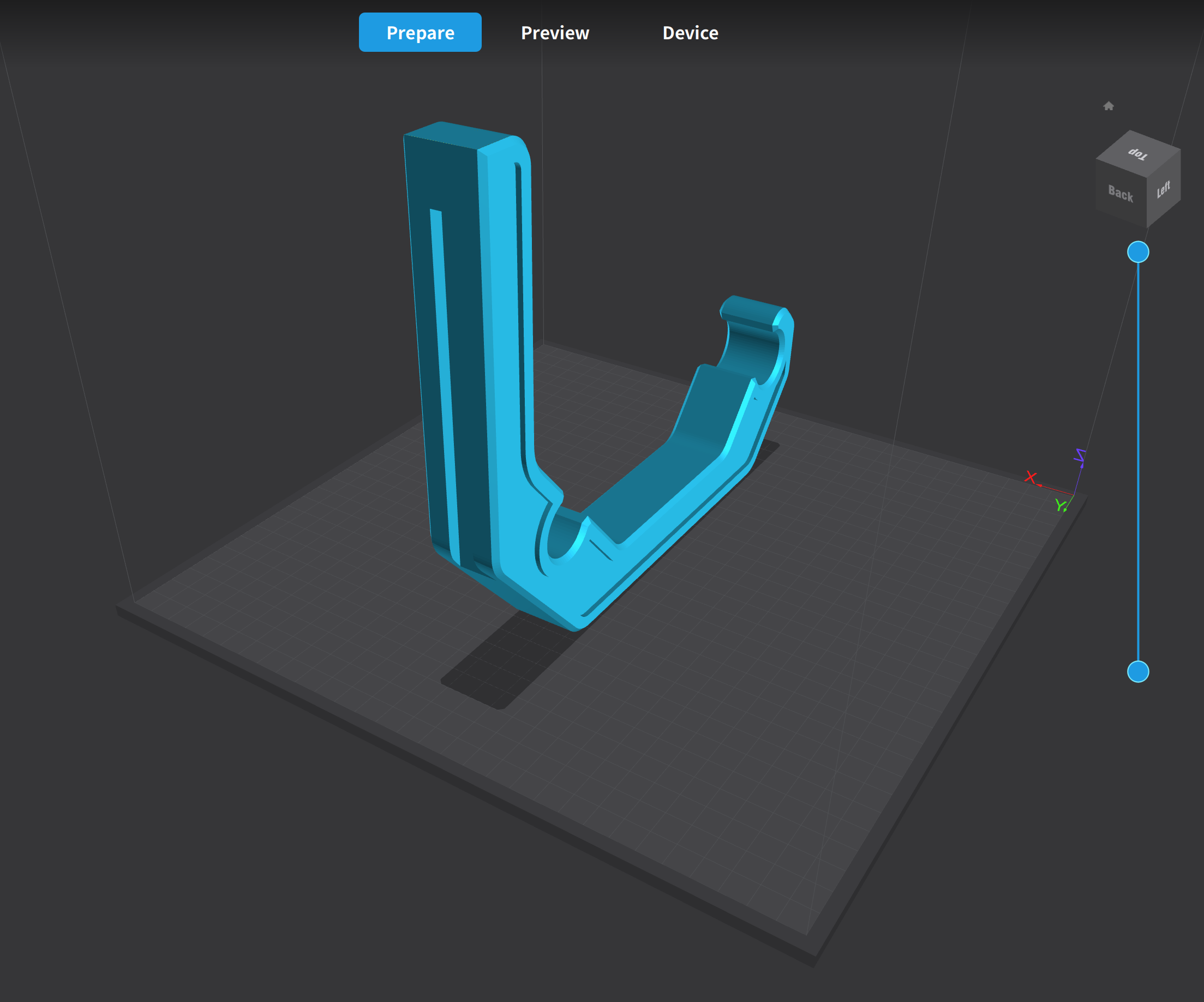The image size is (1204, 1002).
Task: Click the home view icon above the navigation cube
Action: [1110, 106]
